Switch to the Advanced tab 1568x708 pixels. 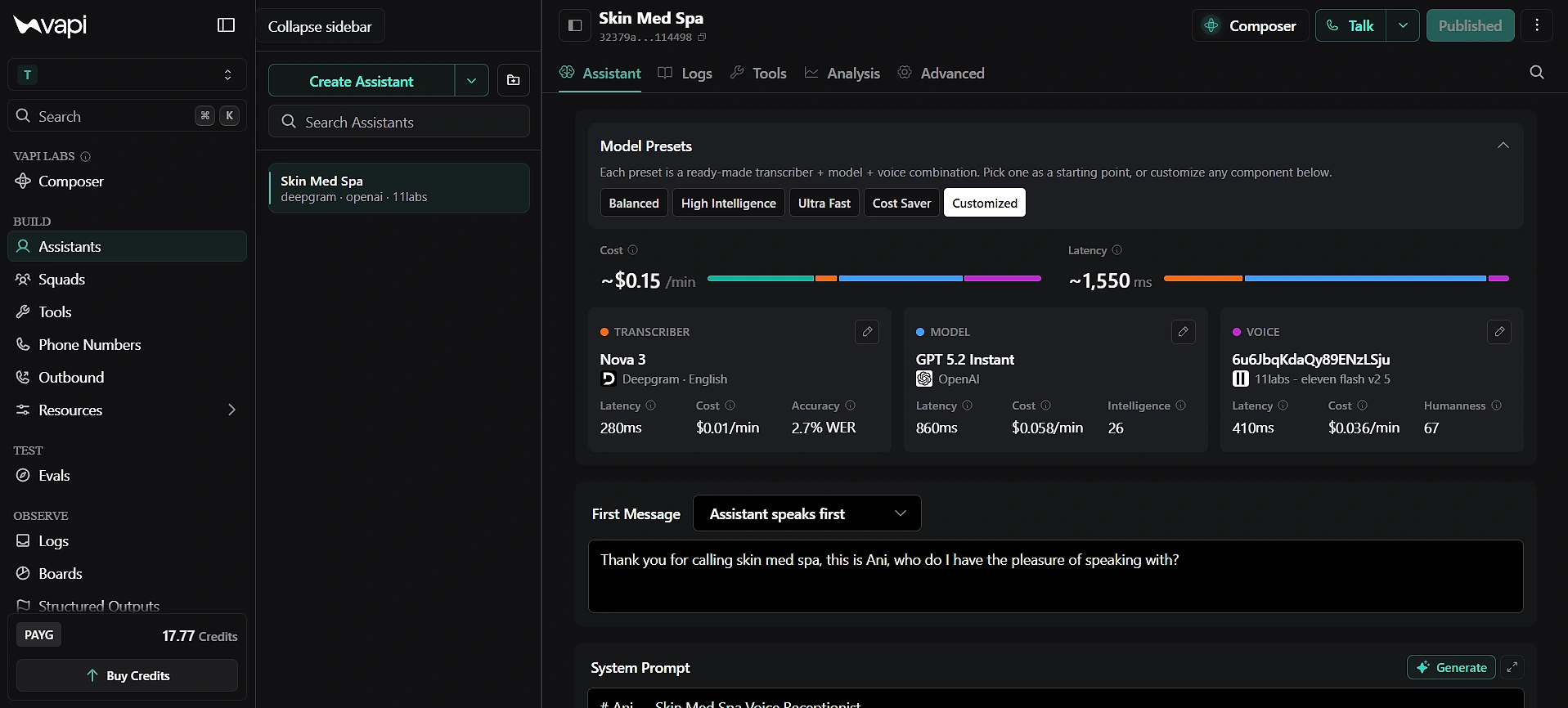point(941,73)
